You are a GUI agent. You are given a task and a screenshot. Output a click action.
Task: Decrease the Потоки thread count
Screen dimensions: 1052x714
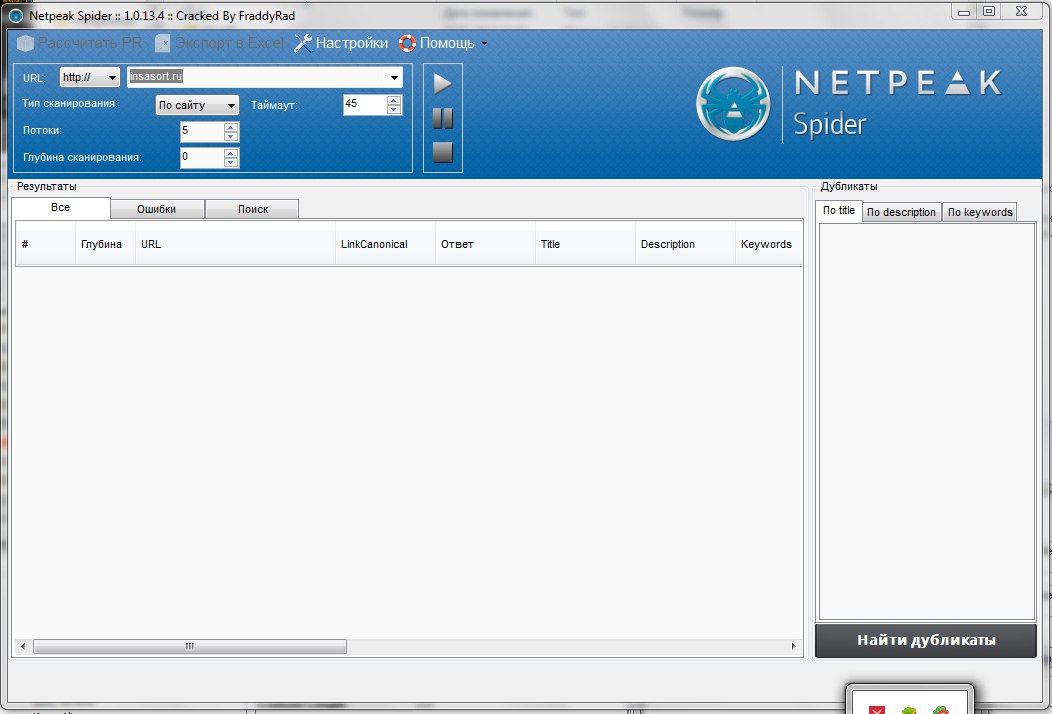[x=231, y=136]
